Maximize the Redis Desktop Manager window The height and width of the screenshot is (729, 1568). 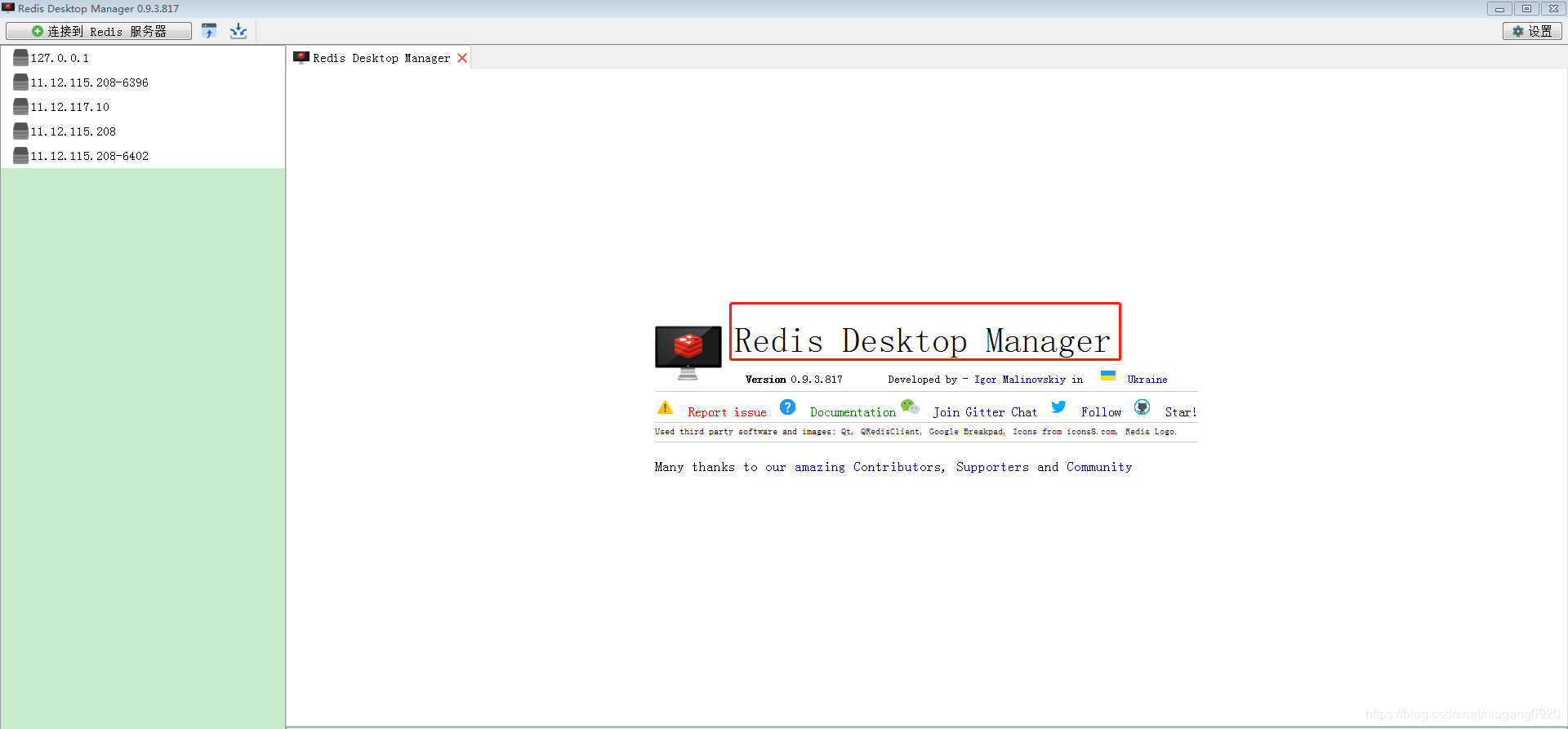point(1526,8)
